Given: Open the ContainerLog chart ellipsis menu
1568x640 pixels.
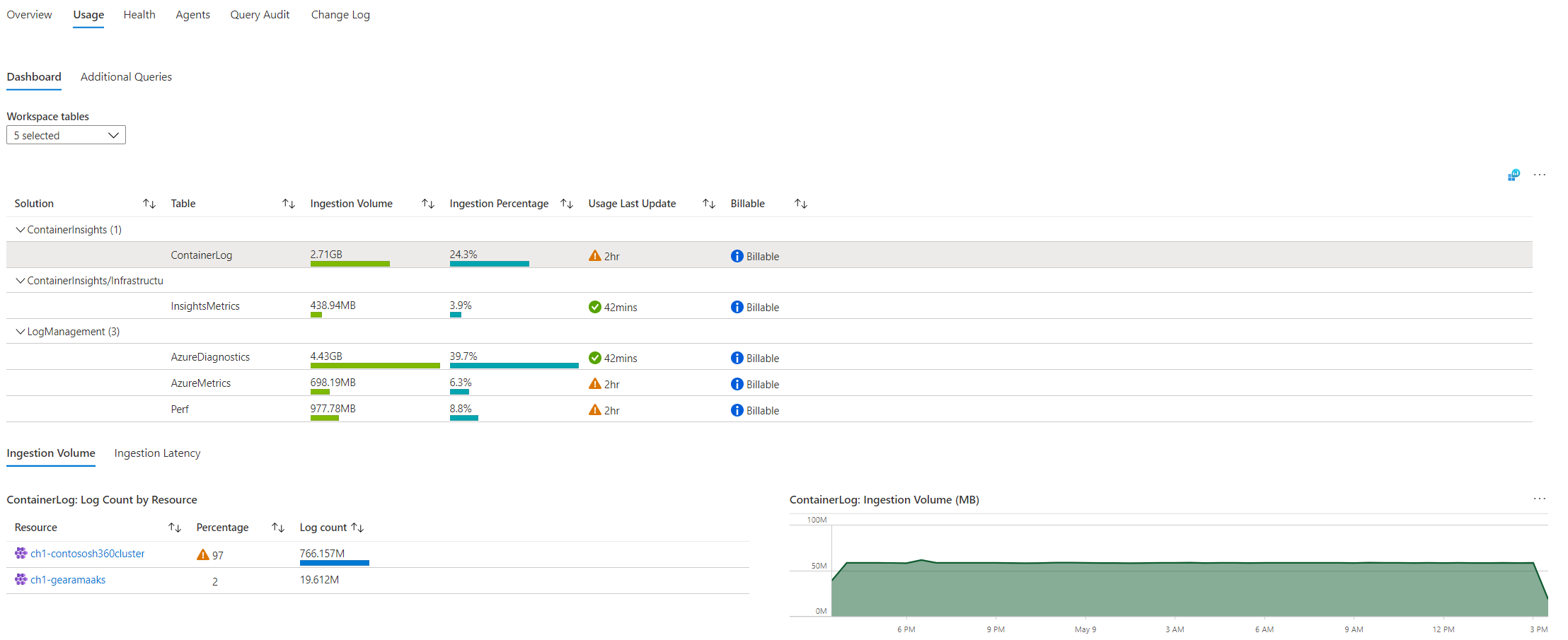Looking at the screenshot, I should click(1539, 499).
